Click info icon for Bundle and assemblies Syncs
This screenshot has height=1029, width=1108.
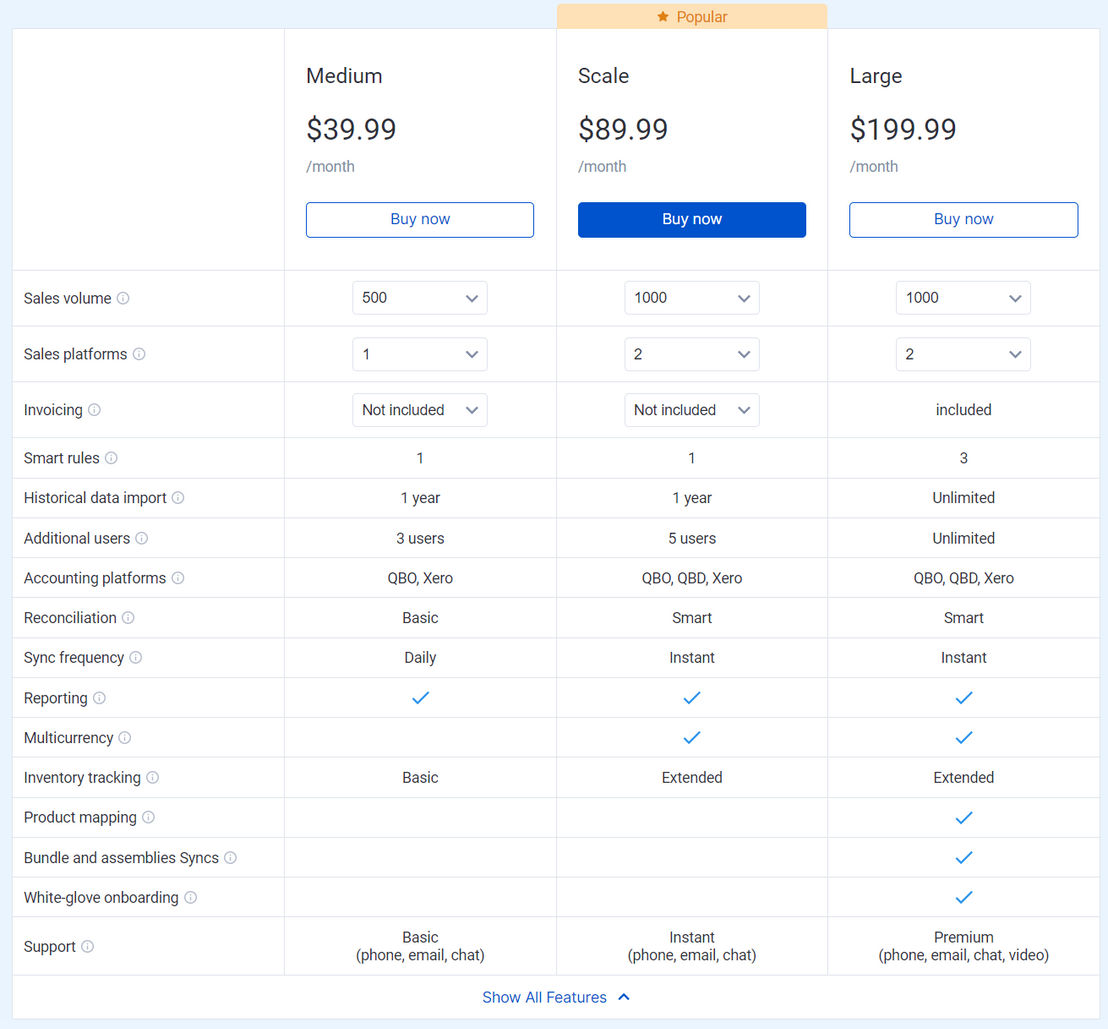click(230, 857)
